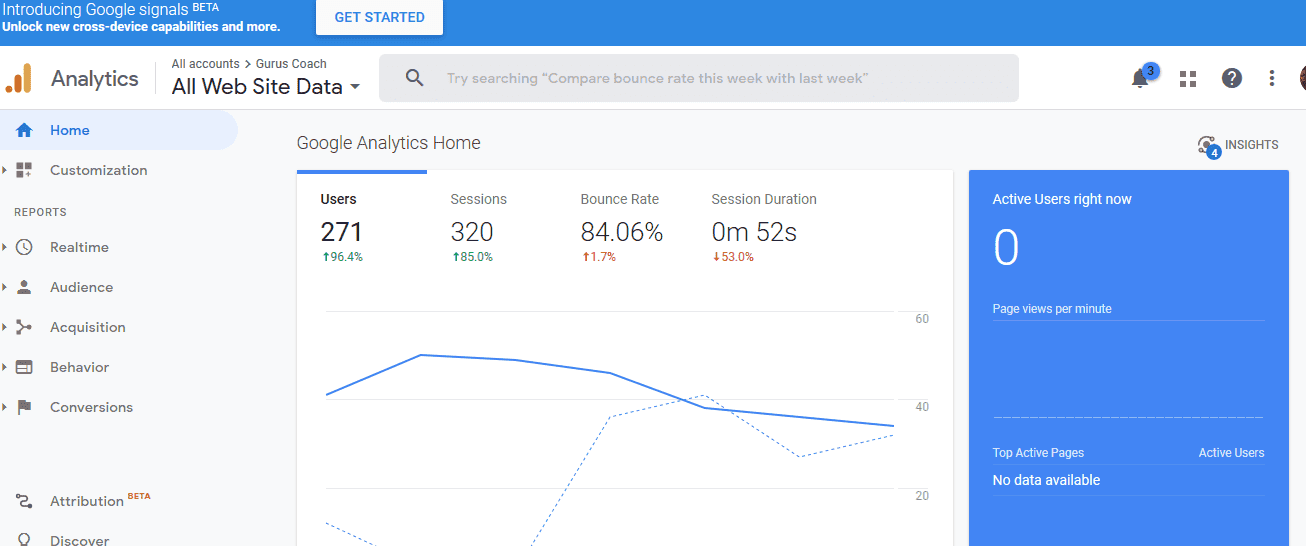Click the No data available text
This screenshot has width=1306, height=546.
click(1046, 480)
